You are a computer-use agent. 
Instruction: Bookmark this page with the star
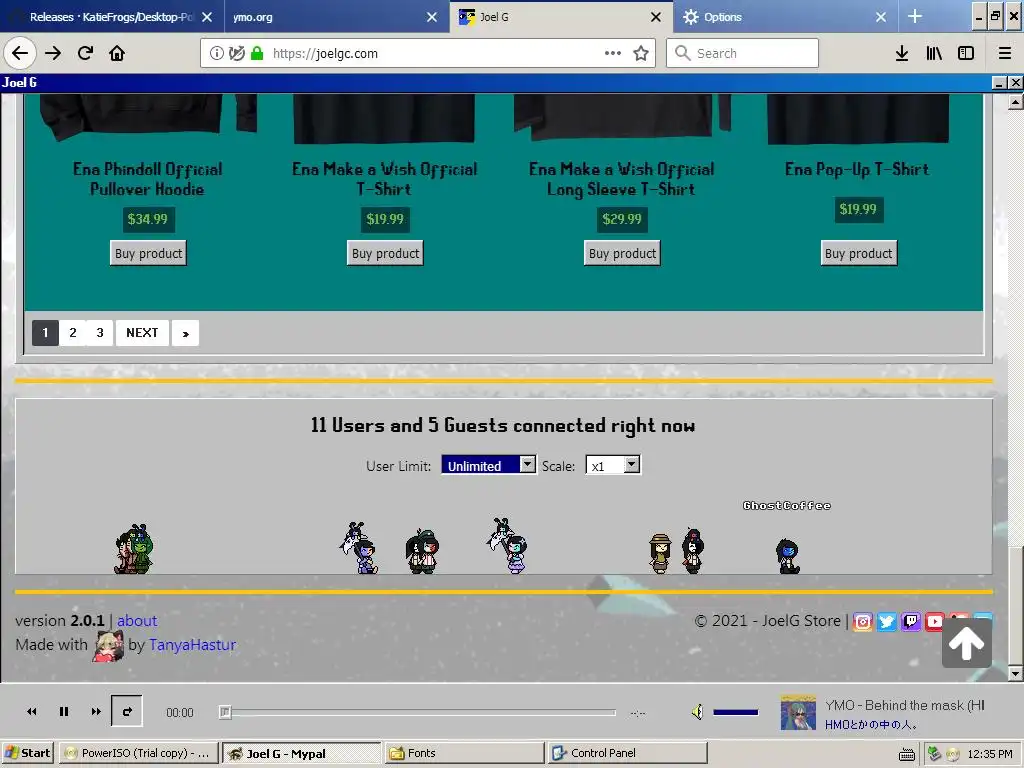[641, 53]
